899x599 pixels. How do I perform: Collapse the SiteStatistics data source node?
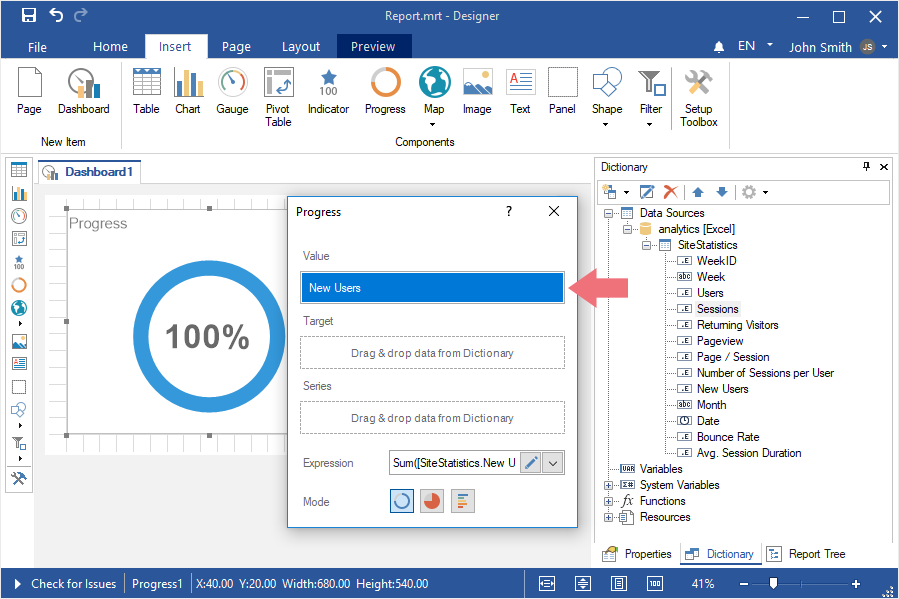point(646,245)
